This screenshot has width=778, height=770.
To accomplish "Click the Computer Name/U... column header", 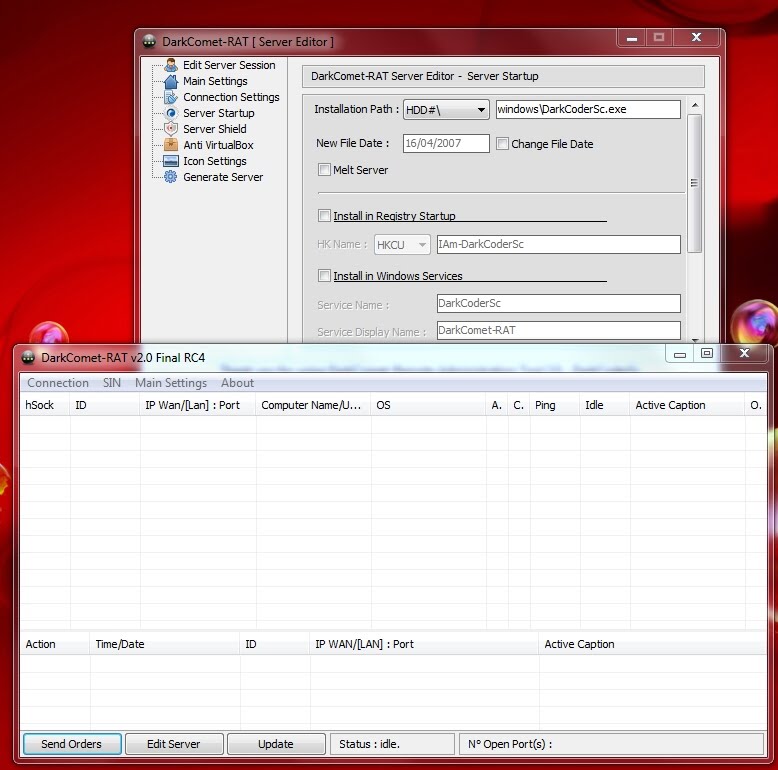I will pos(313,405).
